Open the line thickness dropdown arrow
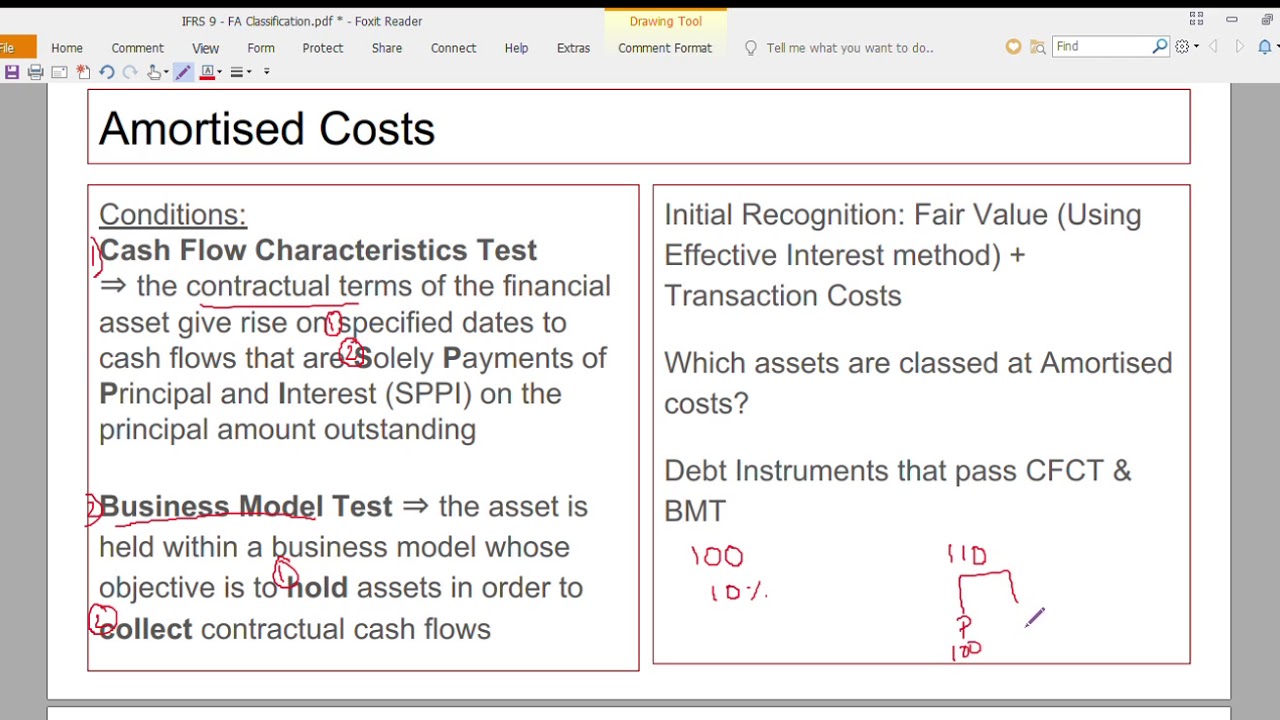 (249, 72)
